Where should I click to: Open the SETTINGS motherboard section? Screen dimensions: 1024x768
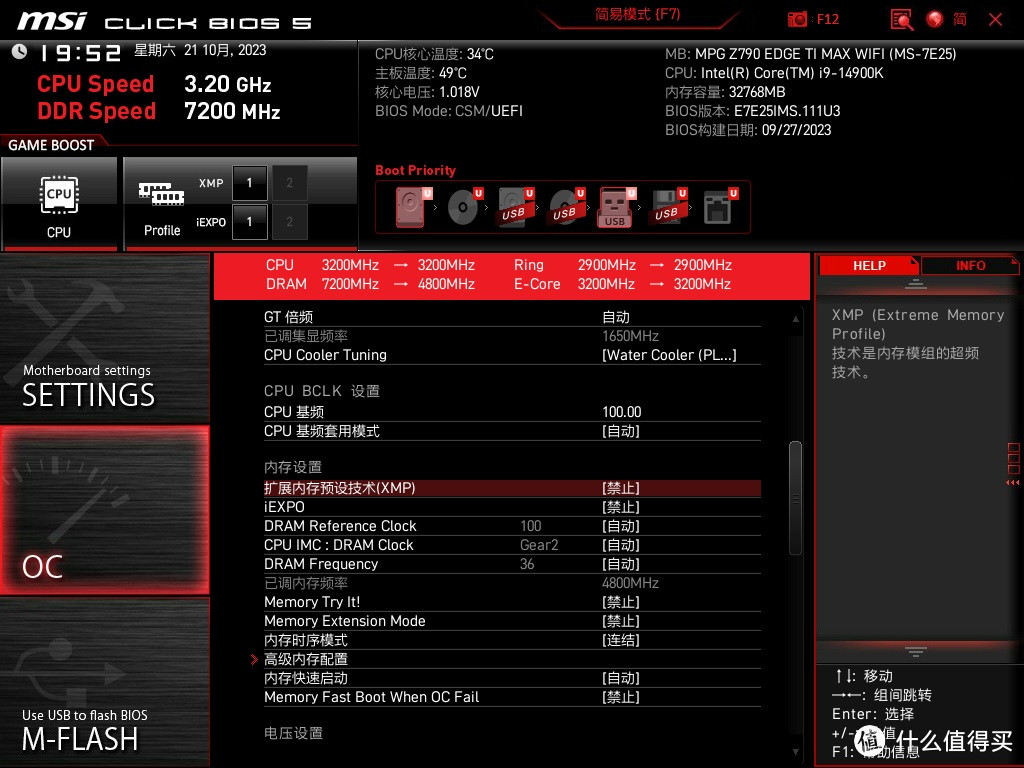pyautogui.click(x=104, y=338)
